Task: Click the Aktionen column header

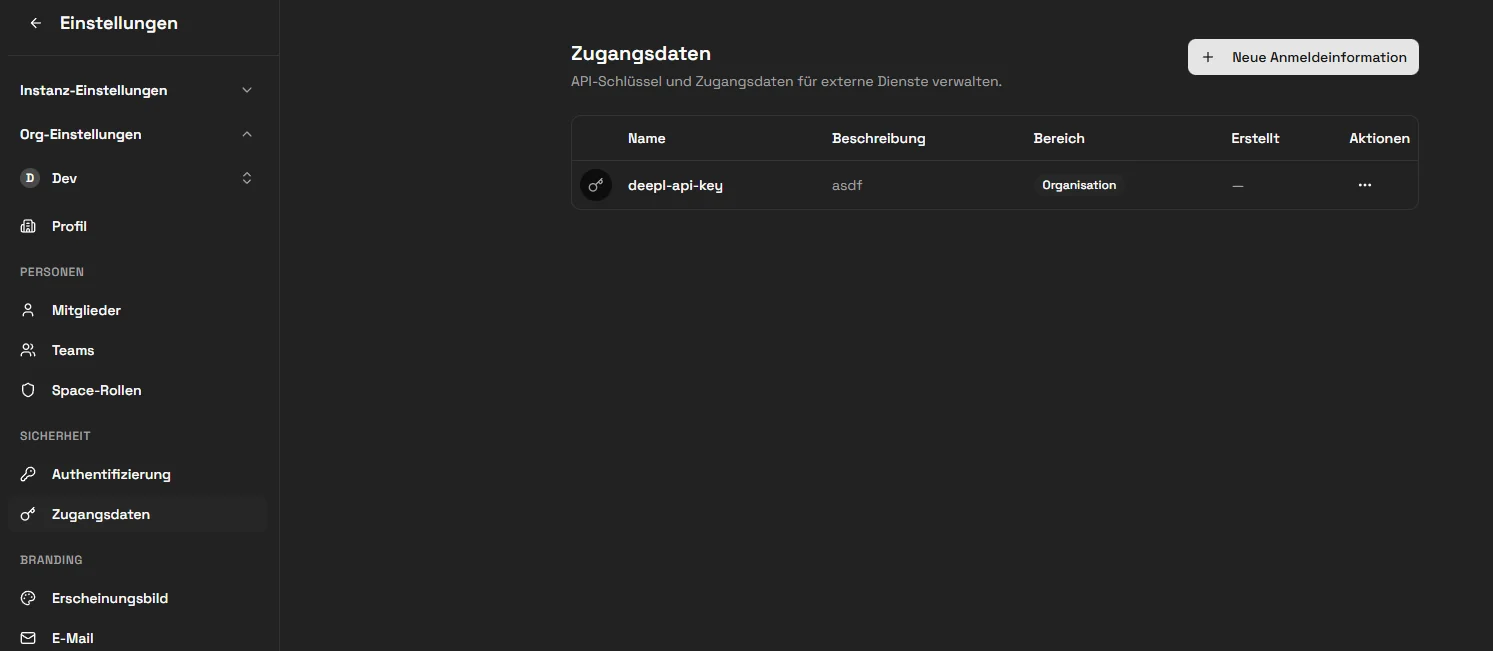Action: point(1379,138)
